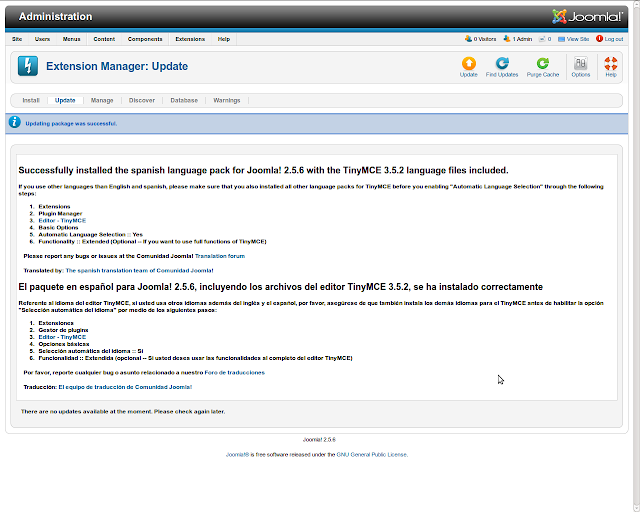
Task: Click the 'Gestor de plugins' list item
Action: [x=63, y=330]
